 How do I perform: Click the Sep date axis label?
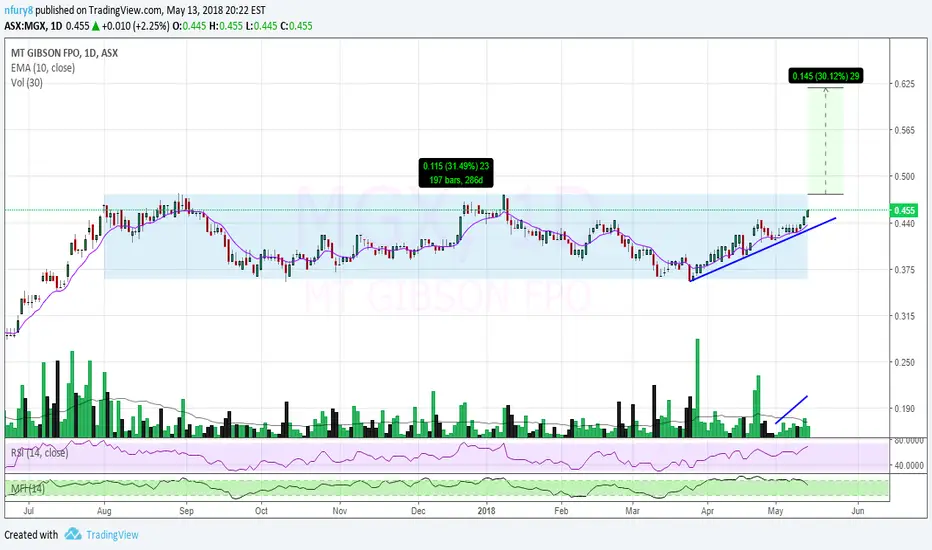pos(186,511)
